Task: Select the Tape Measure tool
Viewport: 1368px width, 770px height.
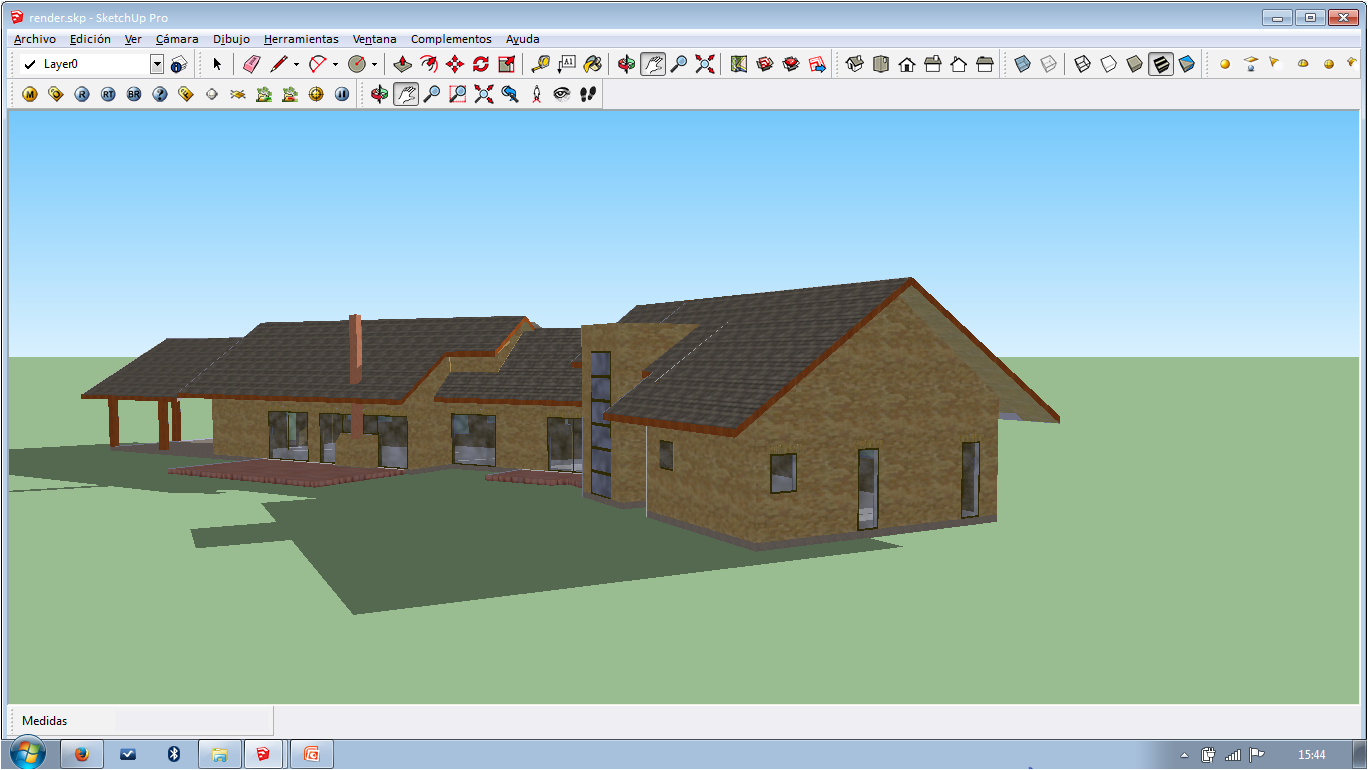Action: [x=540, y=64]
